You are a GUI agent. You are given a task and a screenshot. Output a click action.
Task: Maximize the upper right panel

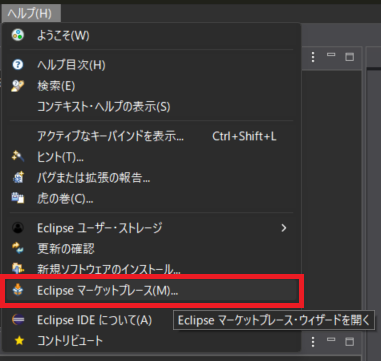point(349,57)
